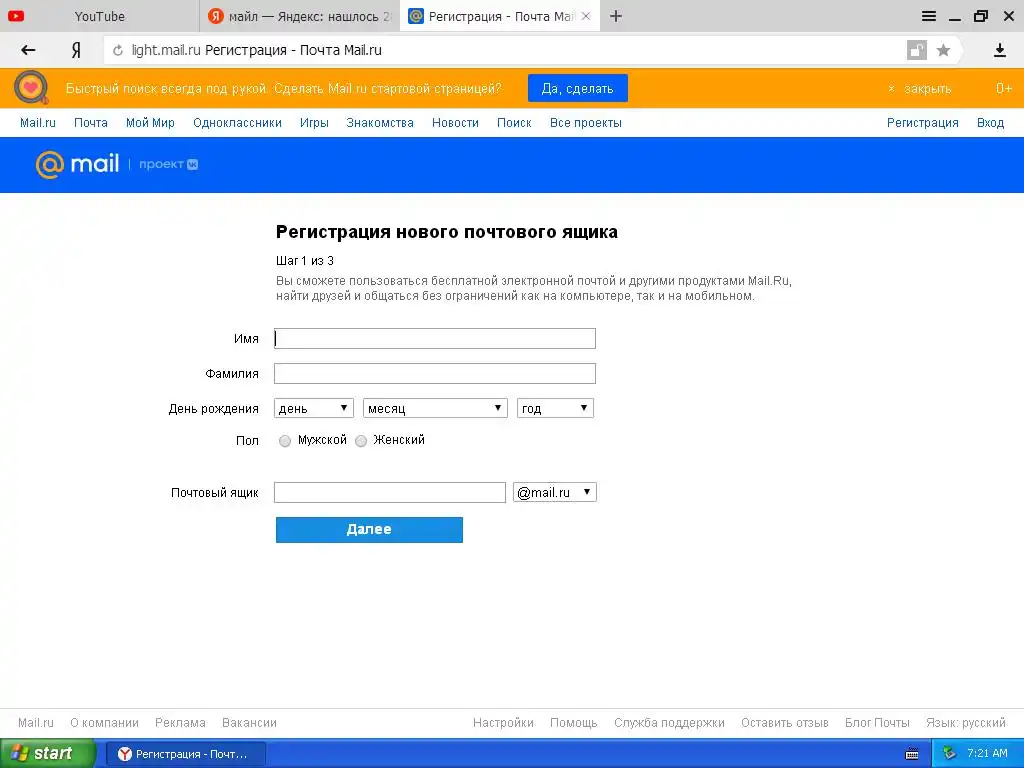Switch to the Яндекс search results tab
The height and width of the screenshot is (768, 1024).
[300, 16]
